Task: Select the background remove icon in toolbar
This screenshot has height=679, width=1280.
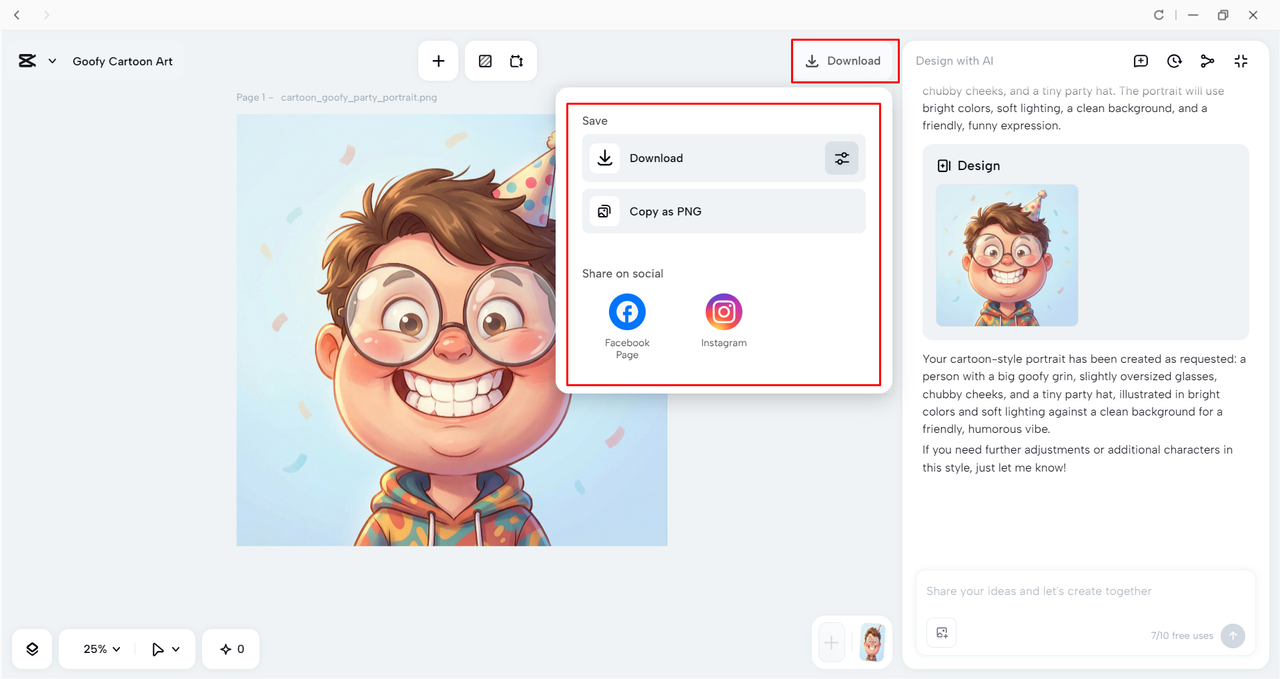Action: click(485, 61)
